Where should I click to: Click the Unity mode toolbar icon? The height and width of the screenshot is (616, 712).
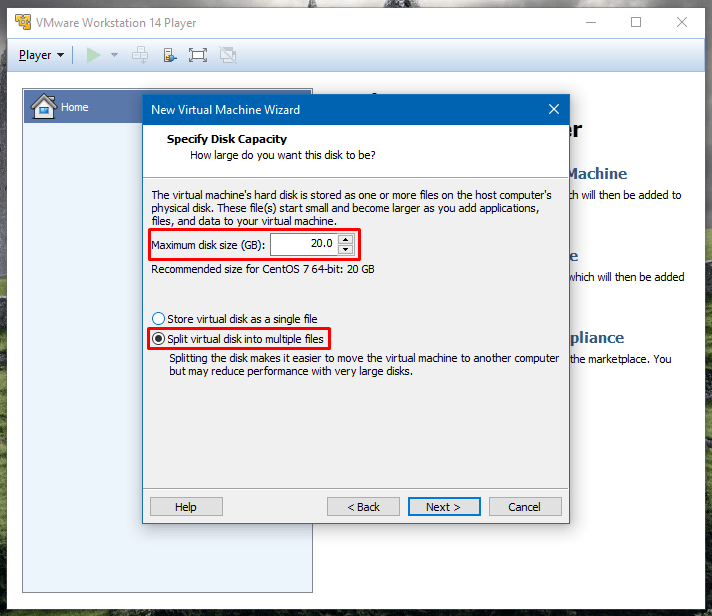228,55
